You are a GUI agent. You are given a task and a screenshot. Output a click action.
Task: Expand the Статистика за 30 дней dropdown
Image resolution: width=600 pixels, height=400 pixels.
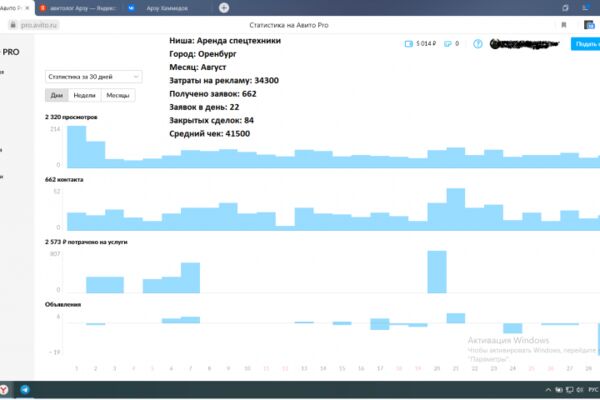point(93,77)
